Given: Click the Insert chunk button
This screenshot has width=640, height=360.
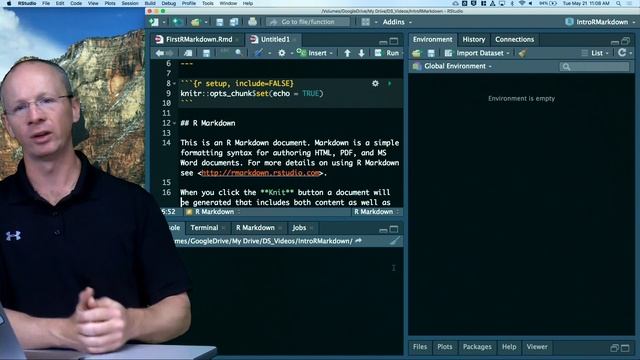Looking at the screenshot, I should pyautogui.click(x=313, y=53).
